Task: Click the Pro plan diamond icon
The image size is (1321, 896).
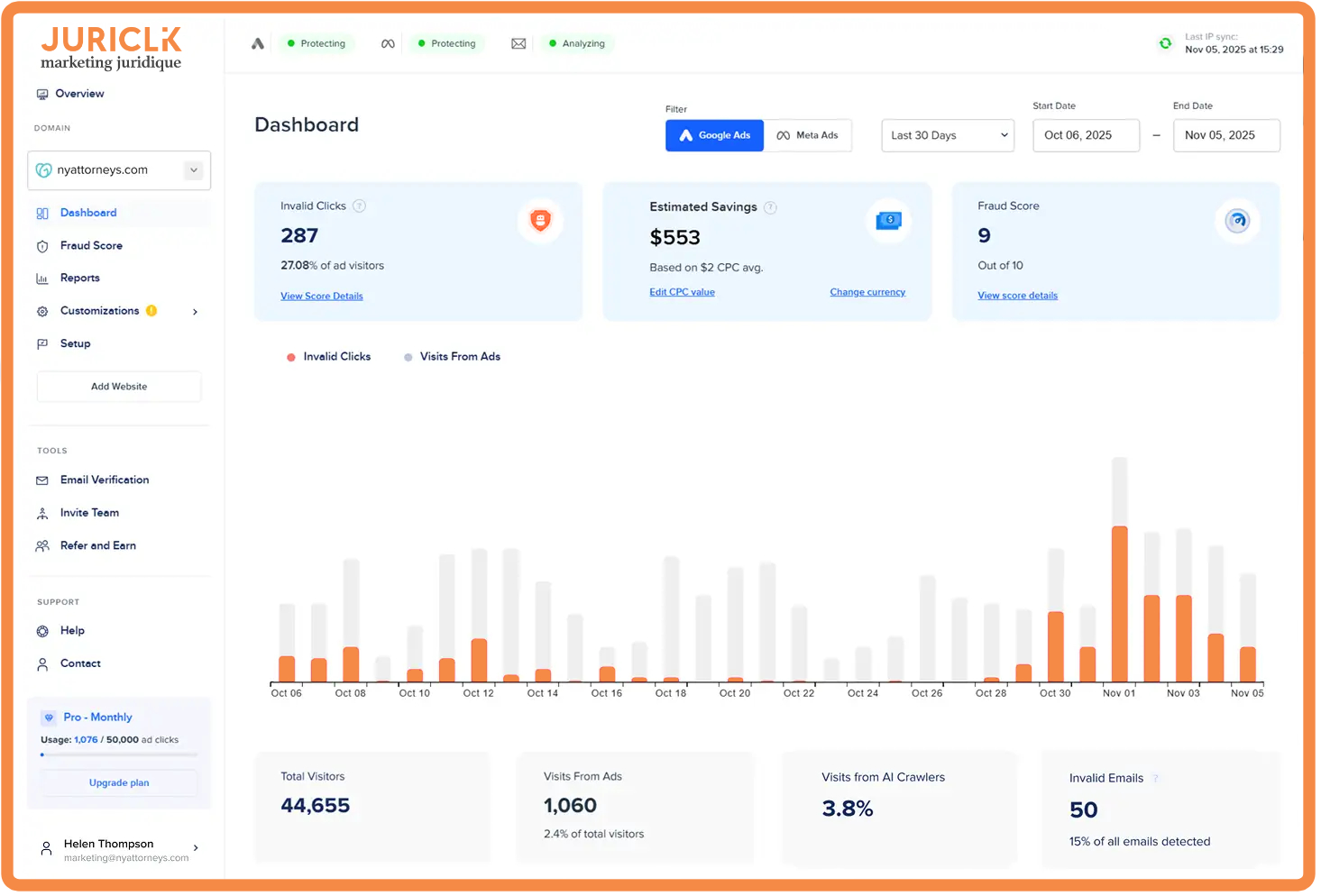Action: pyautogui.click(x=49, y=718)
